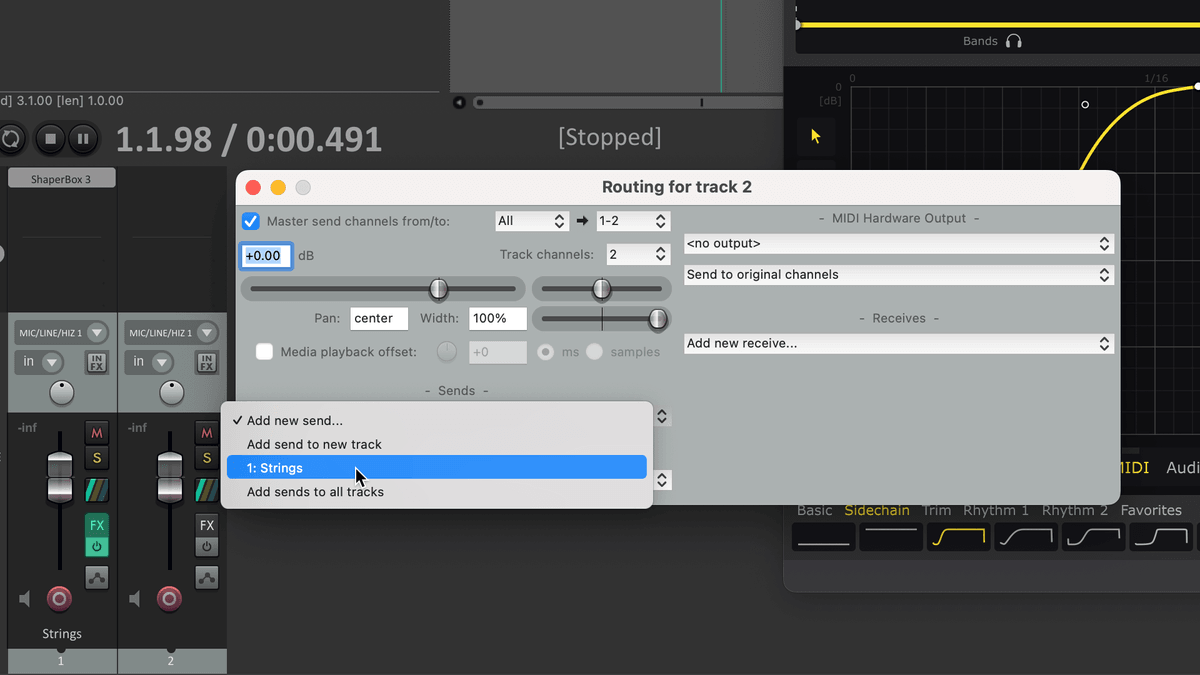Screen dimensions: 1200x675
Task: Select the yellow arrow pointer tool
Action: (816, 136)
